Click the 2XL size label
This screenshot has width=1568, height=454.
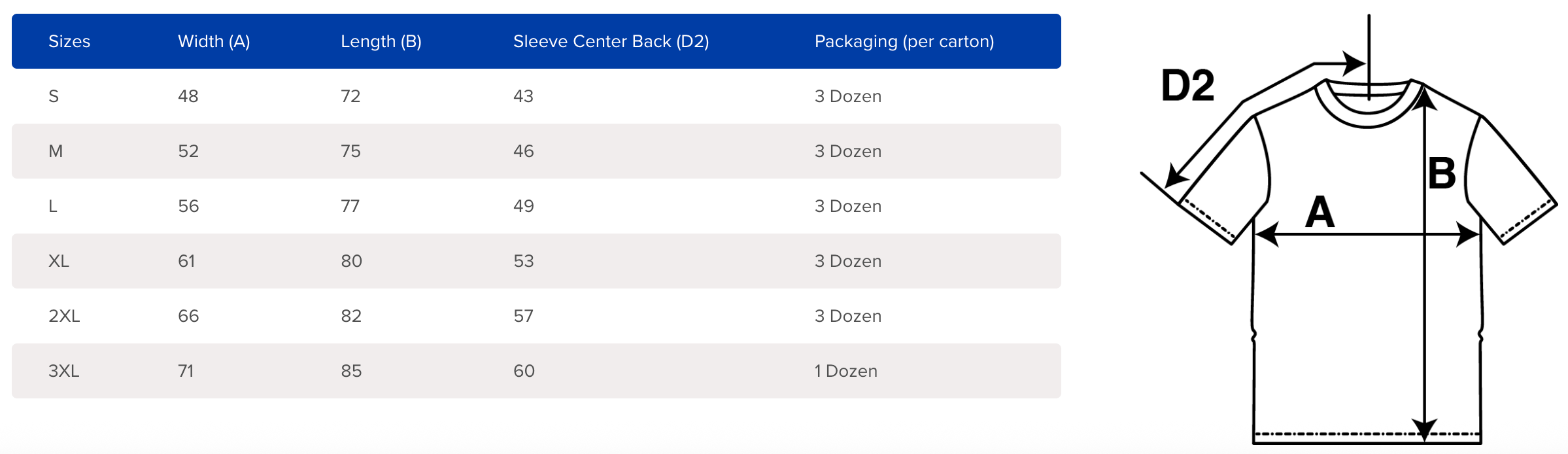64,316
